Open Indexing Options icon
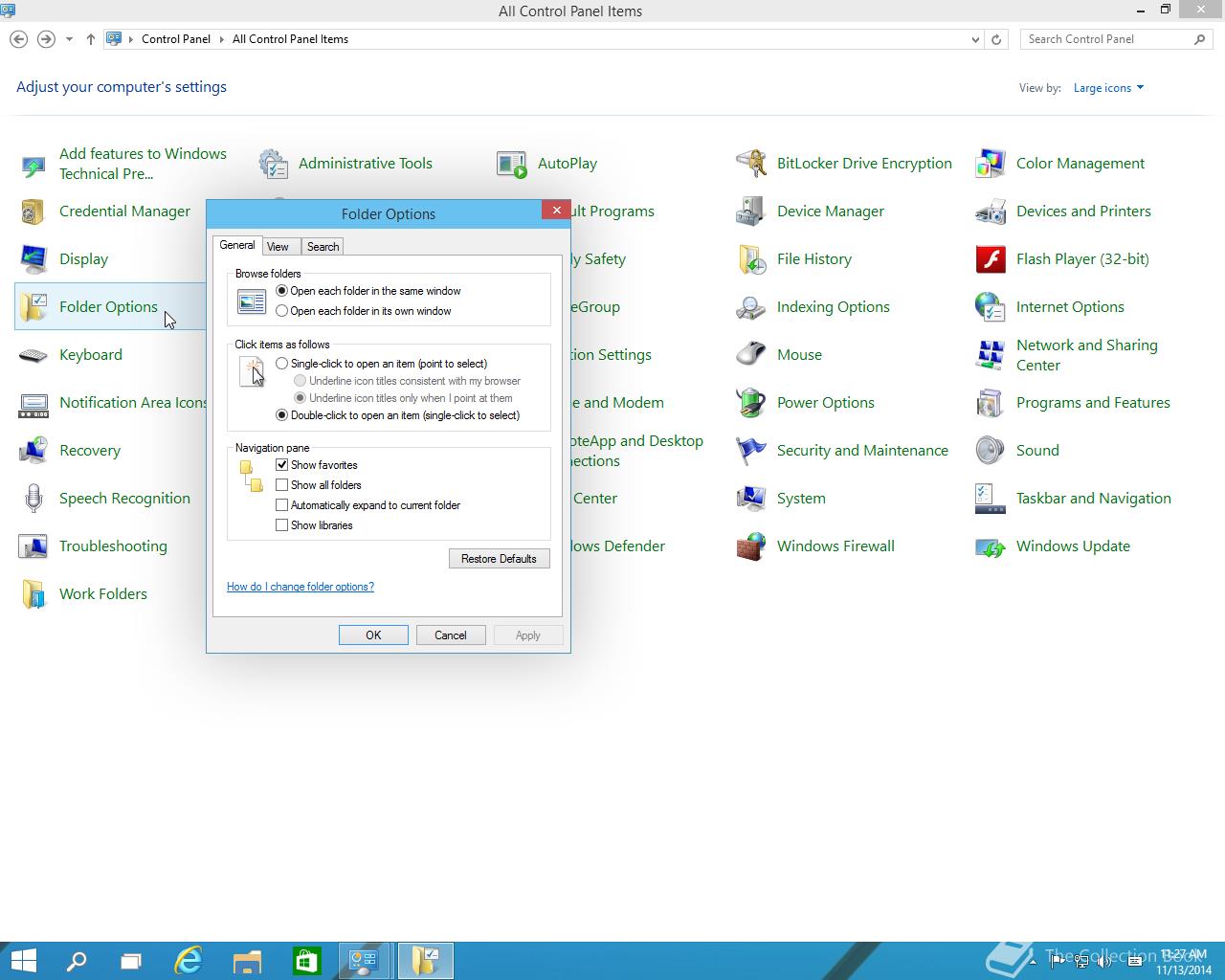1225x980 pixels. click(x=751, y=307)
